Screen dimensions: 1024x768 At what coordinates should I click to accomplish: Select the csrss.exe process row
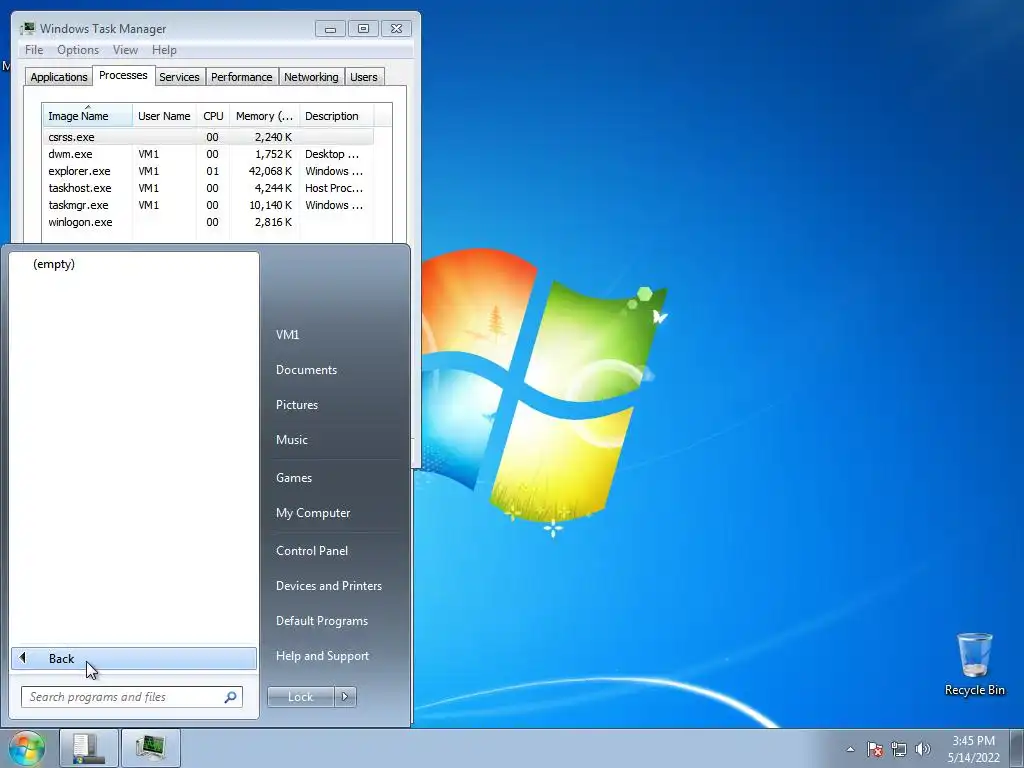(x=209, y=137)
